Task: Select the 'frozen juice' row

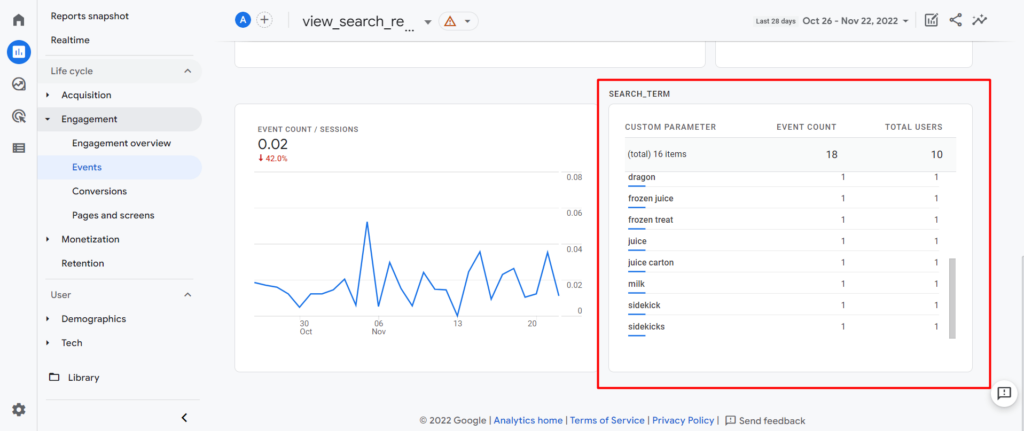Action: click(783, 198)
